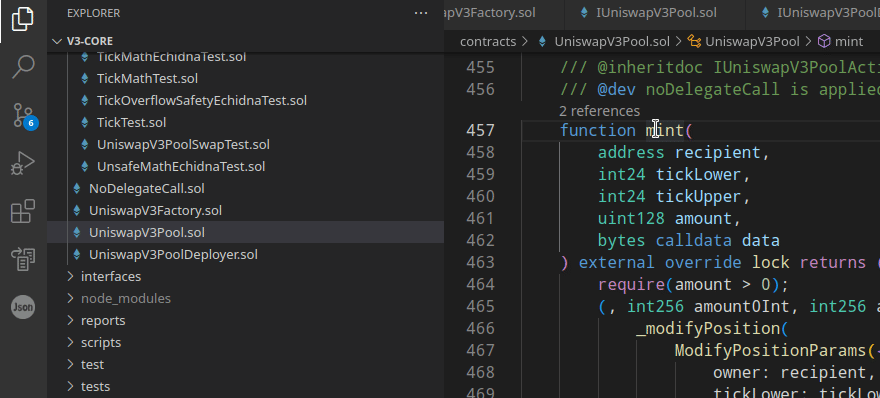Image resolution: width=880 pixels, height=398 pixels.
Task: Switch to the IUniswapV3Pool.sol tab
Action: tap(655, 13)
